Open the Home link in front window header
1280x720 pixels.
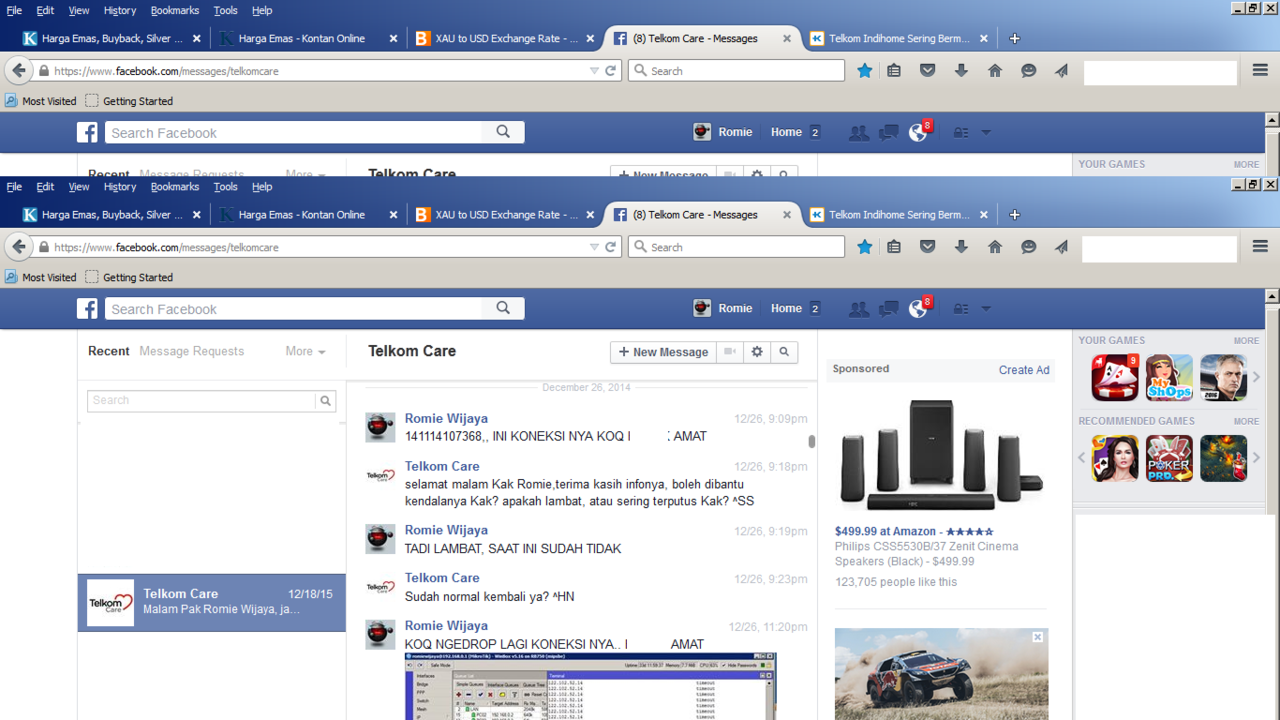(786, 309)
